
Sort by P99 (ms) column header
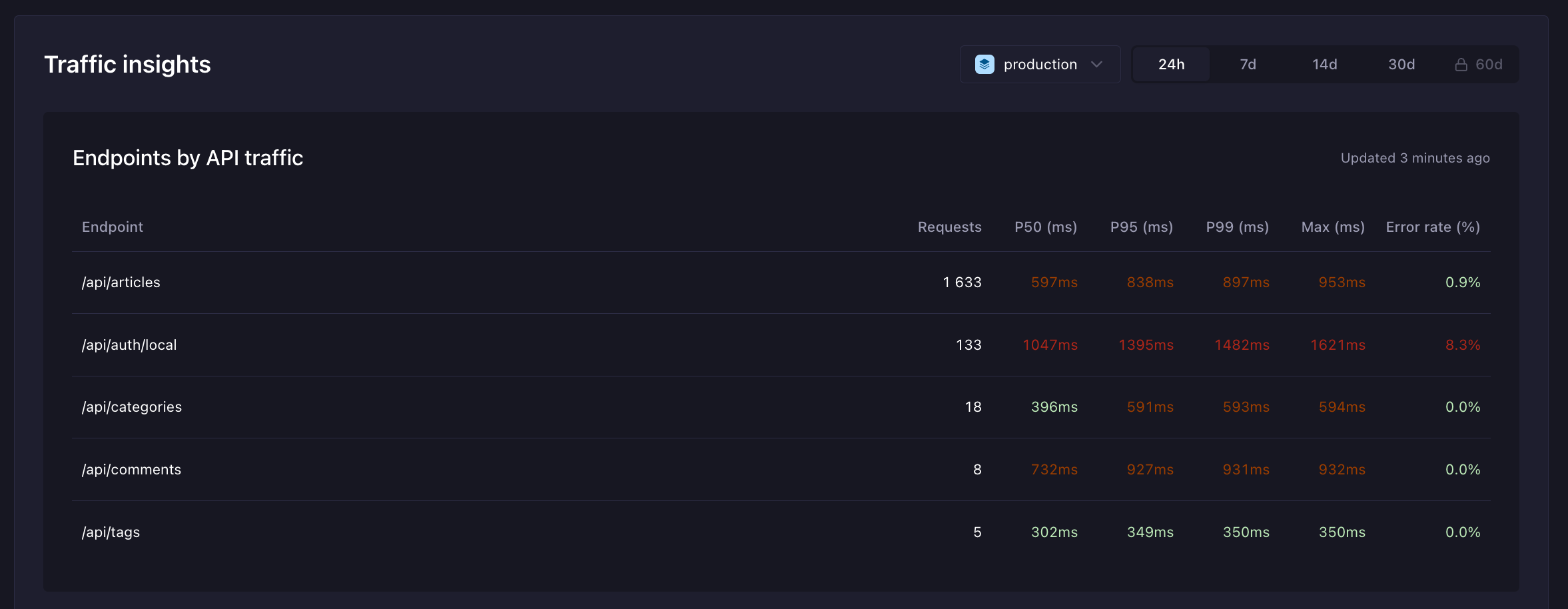[1238, 227]
